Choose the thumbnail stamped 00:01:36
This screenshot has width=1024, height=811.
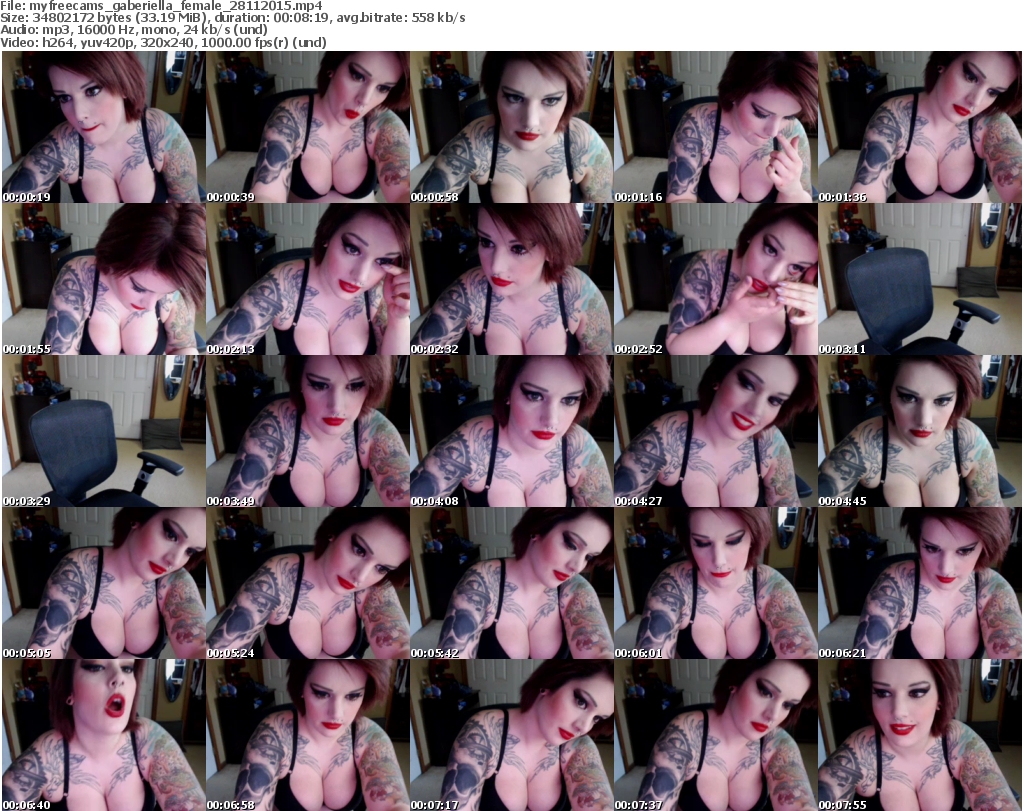[920, 127]
